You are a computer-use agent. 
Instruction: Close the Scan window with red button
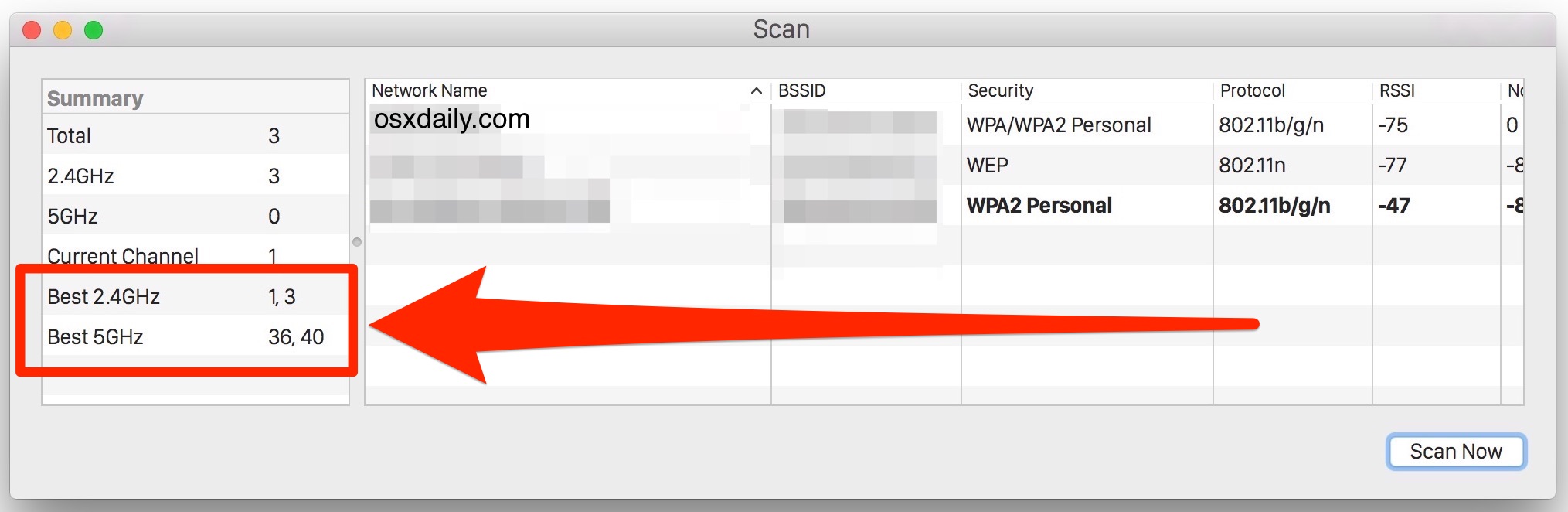[x=32, y=30]
